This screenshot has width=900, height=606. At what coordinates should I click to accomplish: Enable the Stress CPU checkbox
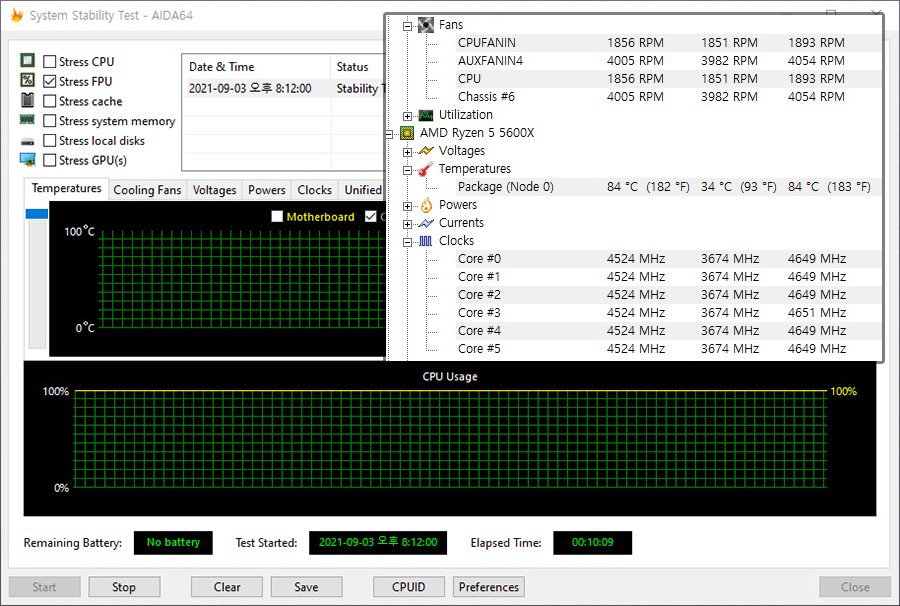pos(50,61)
